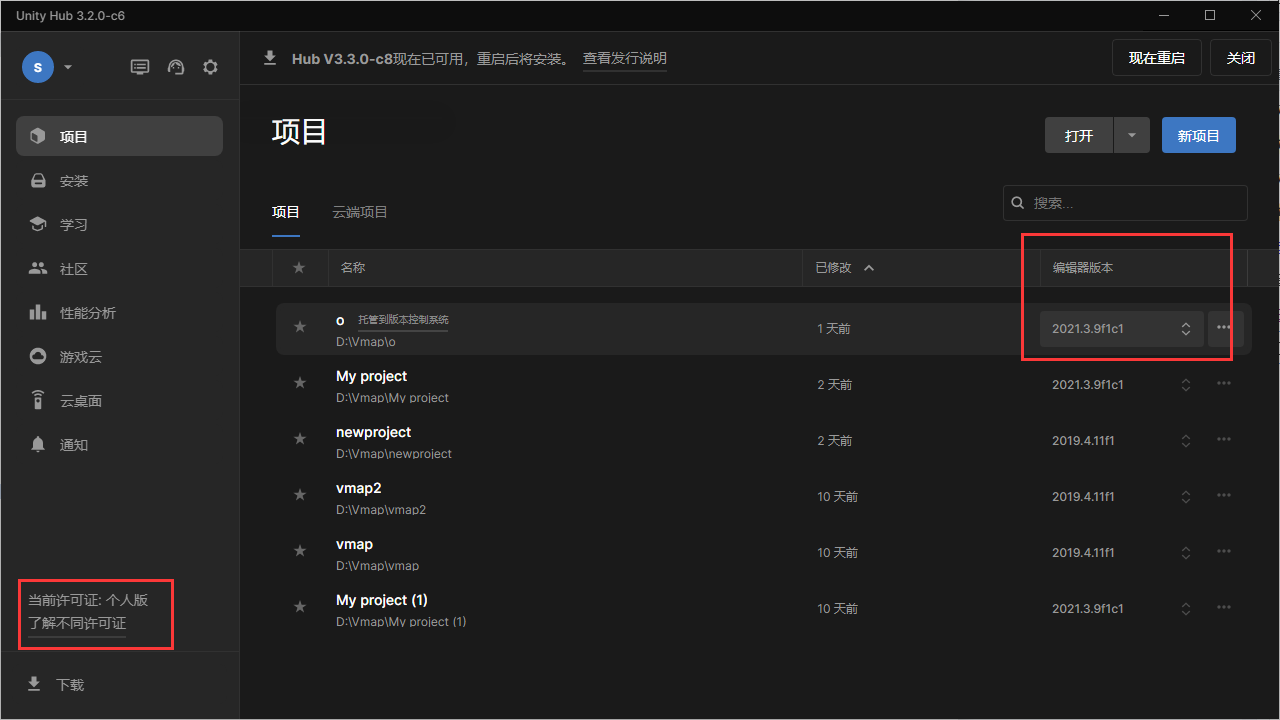This screenshot has height=720, width=1280.
Task: Open the 查看发行说明 link
Action: coord(625,58)
